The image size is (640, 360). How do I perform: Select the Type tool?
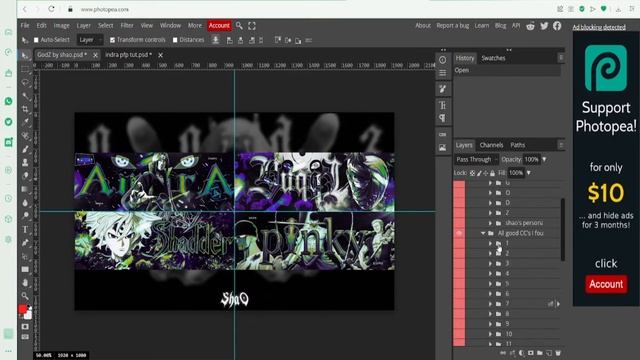[25, 229]
